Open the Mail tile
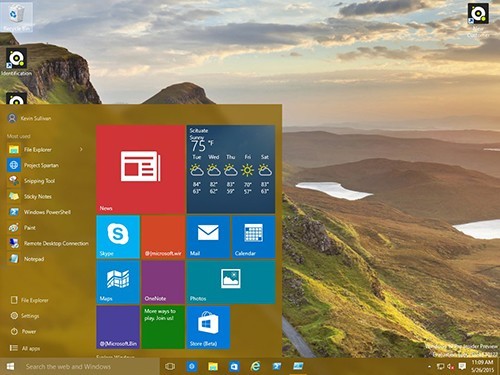This screenshot has height=375, width=500. (208, 237)
